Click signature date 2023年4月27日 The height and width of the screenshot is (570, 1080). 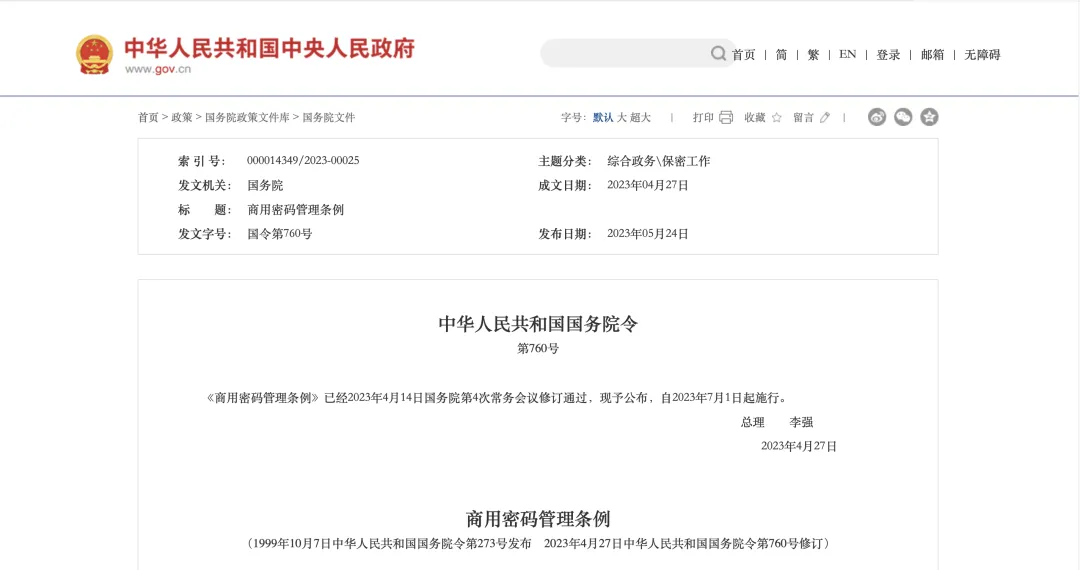(798, 446)
